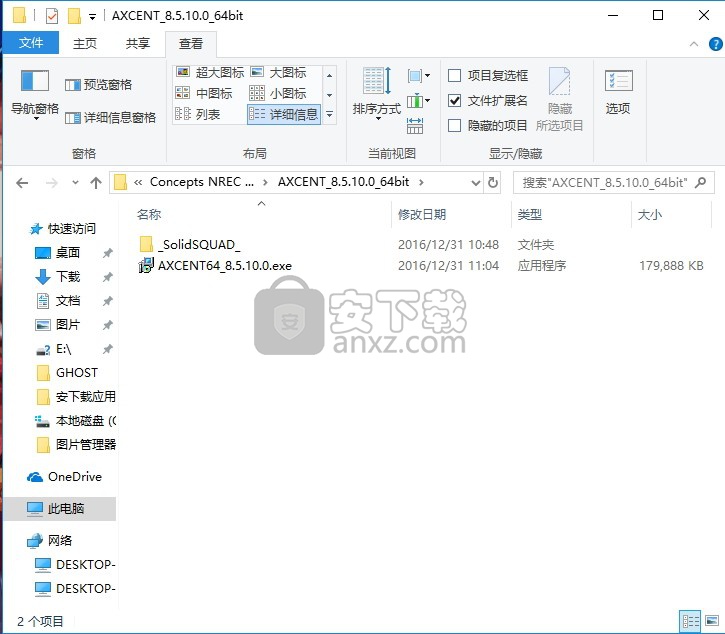This screenshot has width=725, height=634.
Task: Open the Group by dropdown icon
Action: pos(419,75)
